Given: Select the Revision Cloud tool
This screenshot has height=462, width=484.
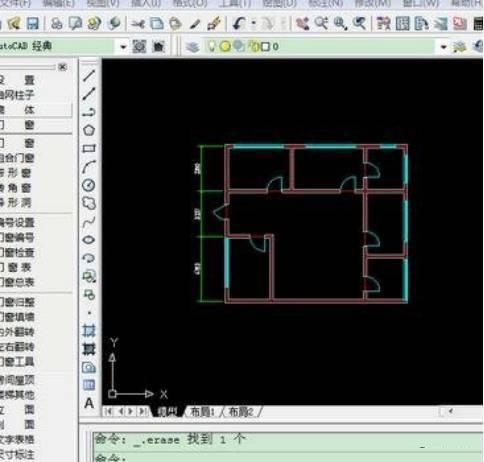Looking at the screenshot, I should coord(89,203).
